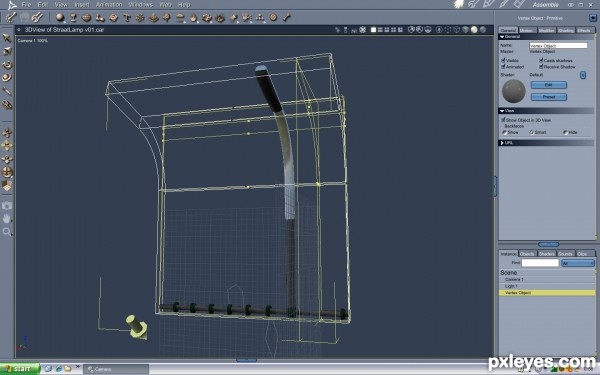
Task: Switch to the Motion tab
Action: (527, 30)
